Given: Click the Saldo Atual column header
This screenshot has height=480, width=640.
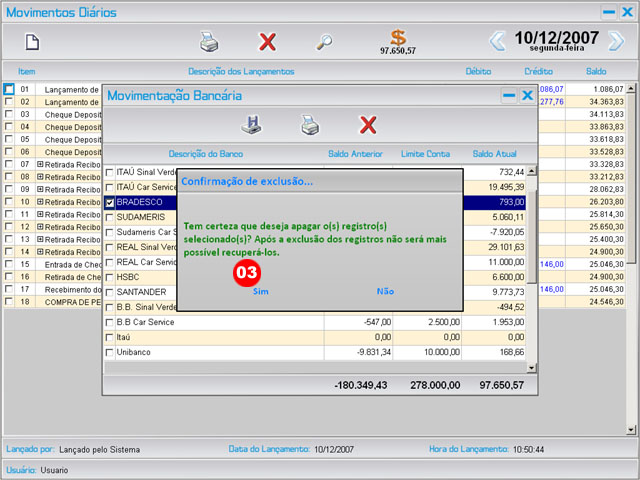Looking at the screenshot, I should [x=495, y=154].
